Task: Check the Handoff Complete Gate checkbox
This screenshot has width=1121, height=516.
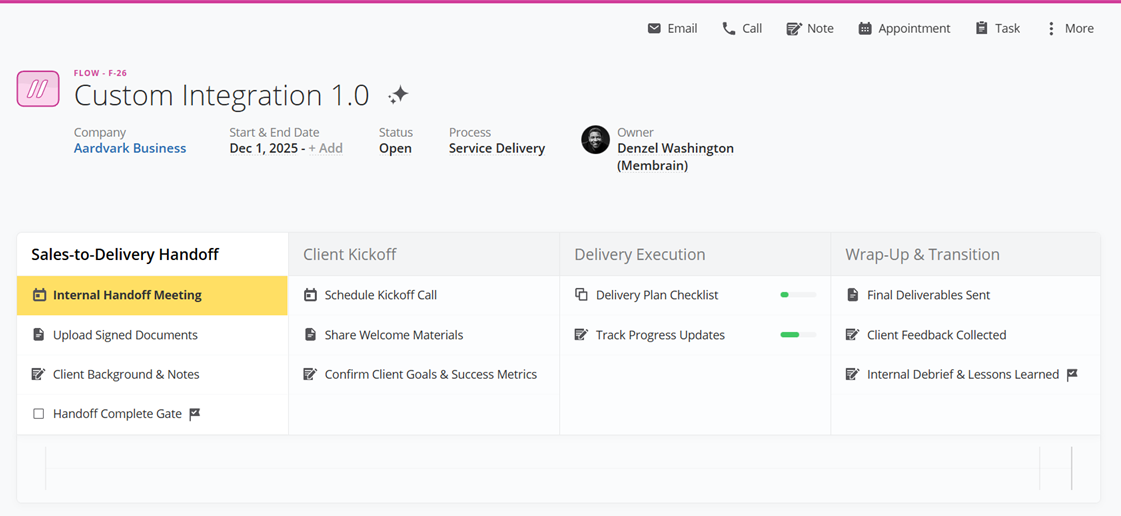Action: coord(39,414)
